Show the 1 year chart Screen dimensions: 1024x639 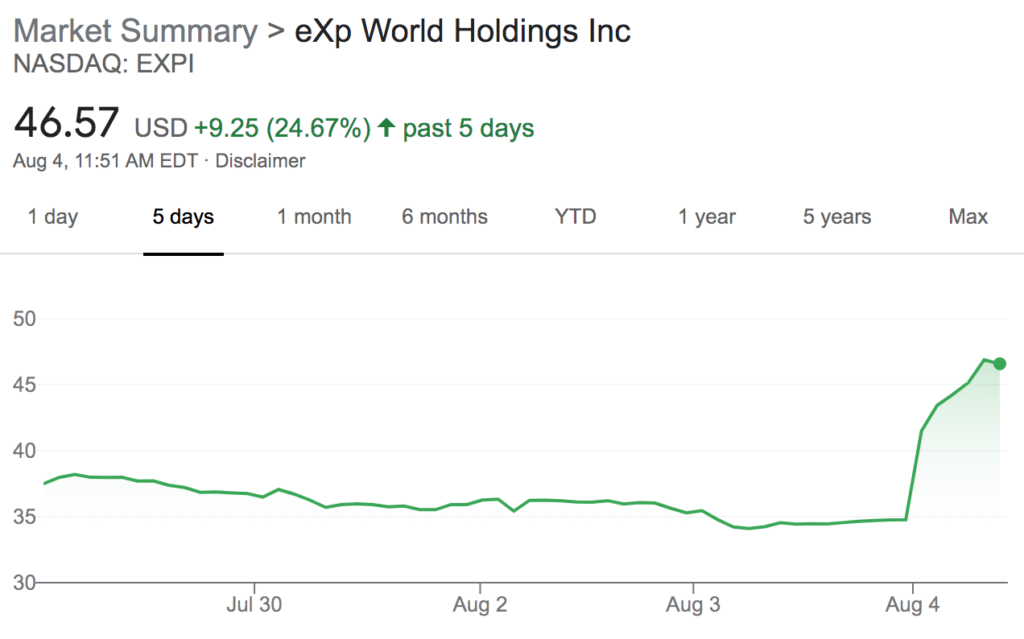click(707, 217)
